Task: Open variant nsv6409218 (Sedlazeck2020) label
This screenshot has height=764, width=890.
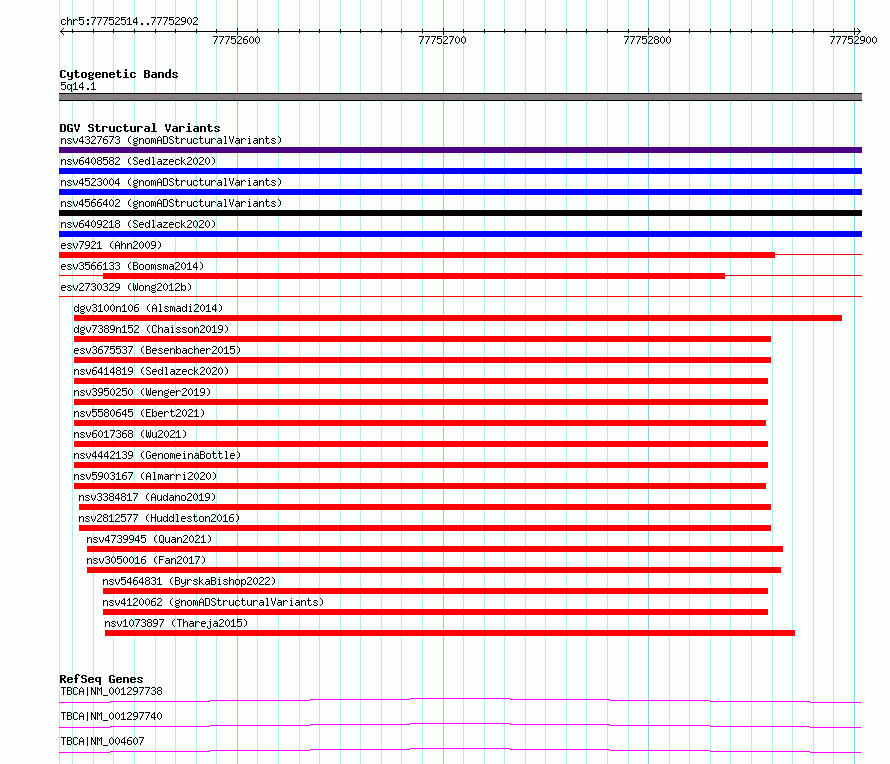Action: [x=138, y=224]
